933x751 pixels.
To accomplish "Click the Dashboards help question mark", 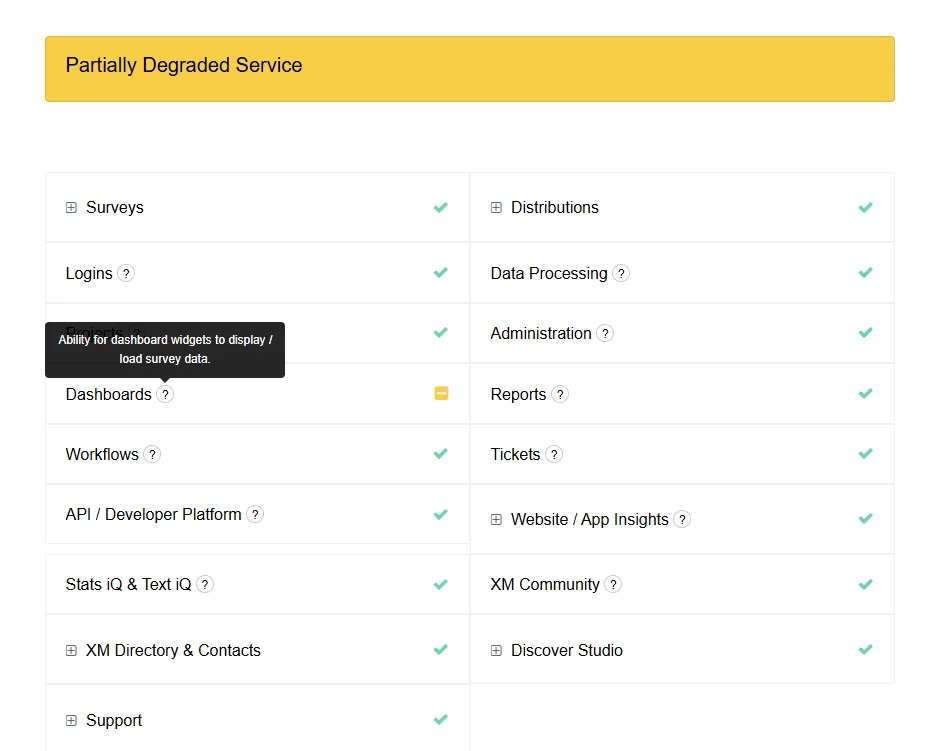I will click(165, 395).
